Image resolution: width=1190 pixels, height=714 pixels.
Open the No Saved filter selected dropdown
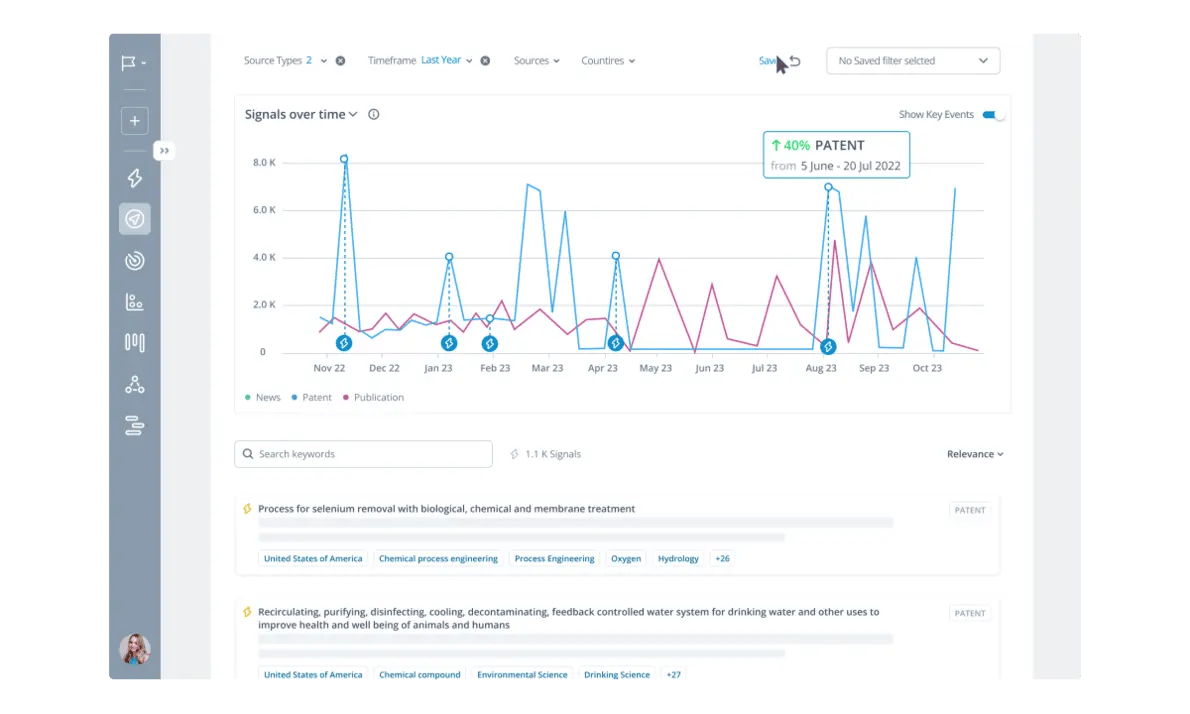(x=912, y=60)
